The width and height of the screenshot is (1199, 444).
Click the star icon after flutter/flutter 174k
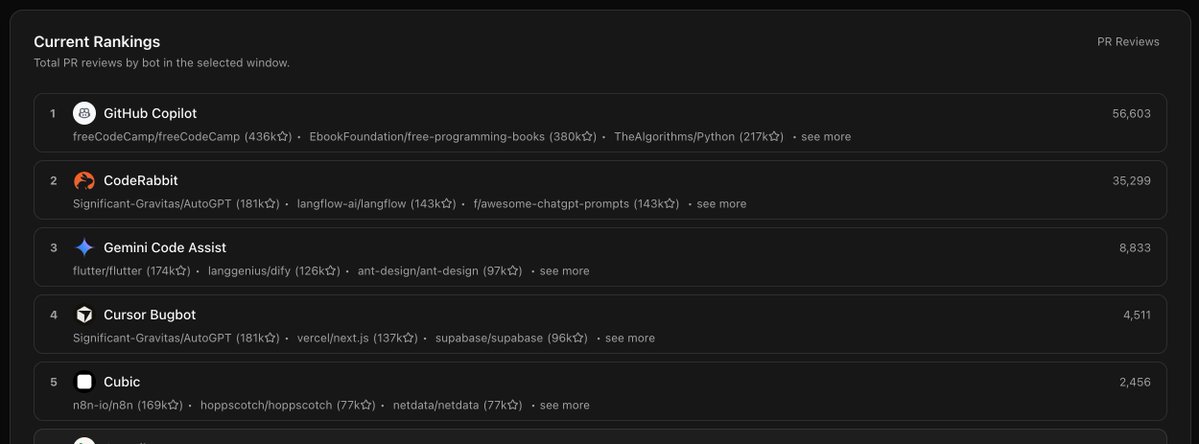coord(181,271)
